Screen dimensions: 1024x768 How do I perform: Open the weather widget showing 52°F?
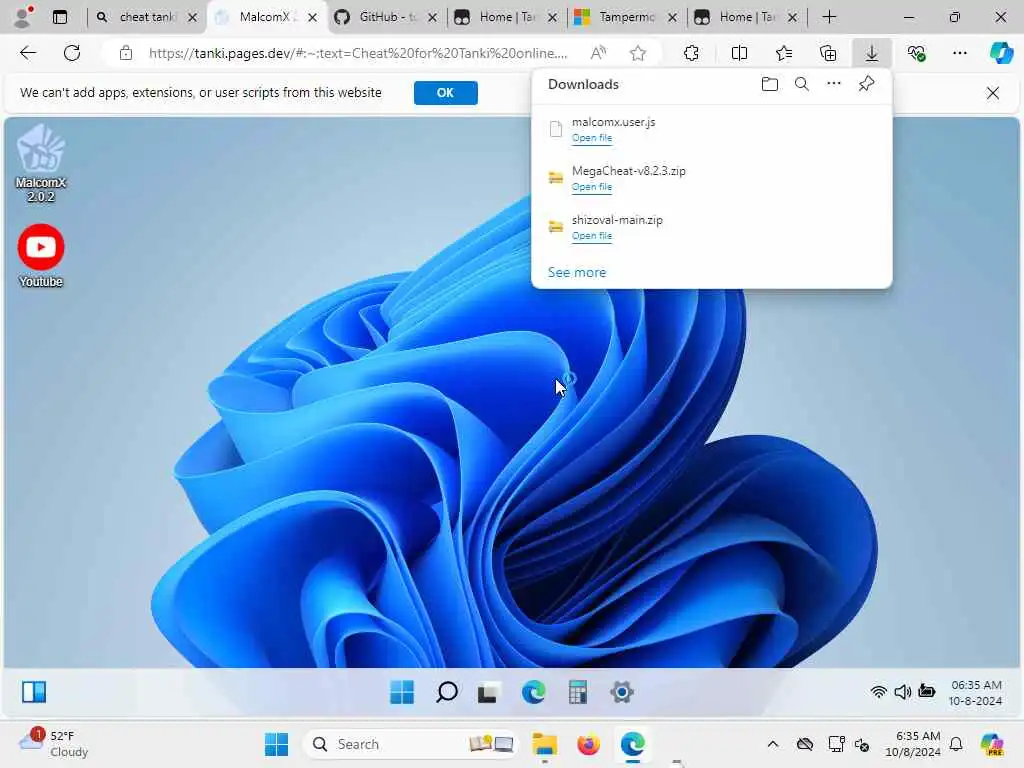pos(52,743)
